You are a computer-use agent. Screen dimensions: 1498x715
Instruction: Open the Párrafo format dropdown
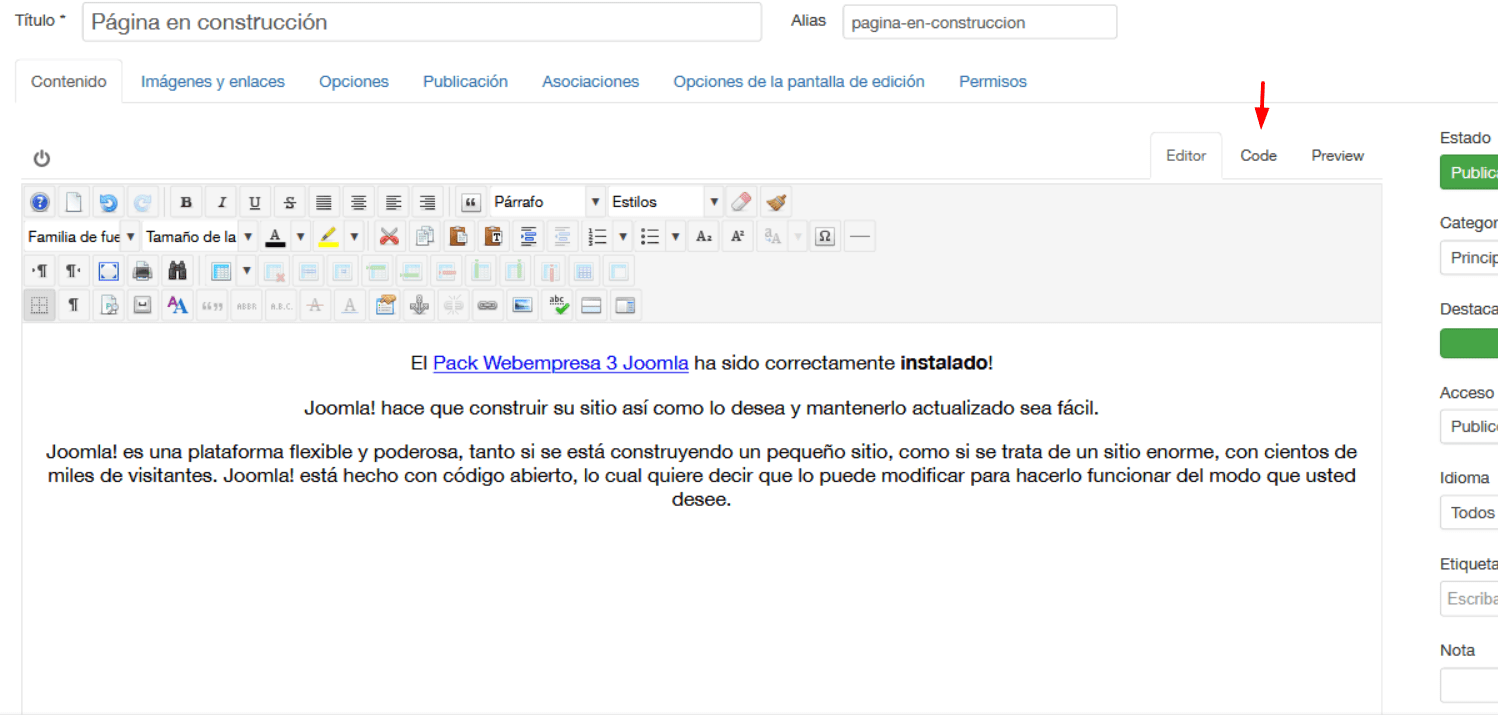[x=547, y=202]
